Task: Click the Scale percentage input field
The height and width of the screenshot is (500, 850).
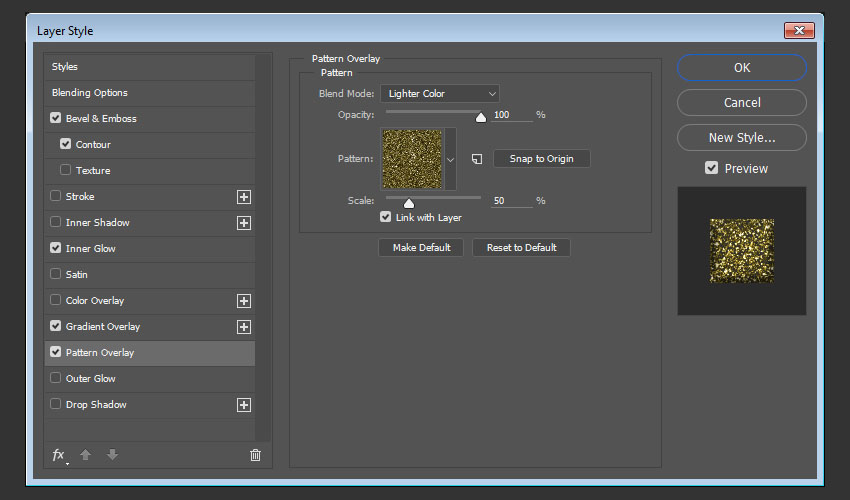Action: coord(511,201)
